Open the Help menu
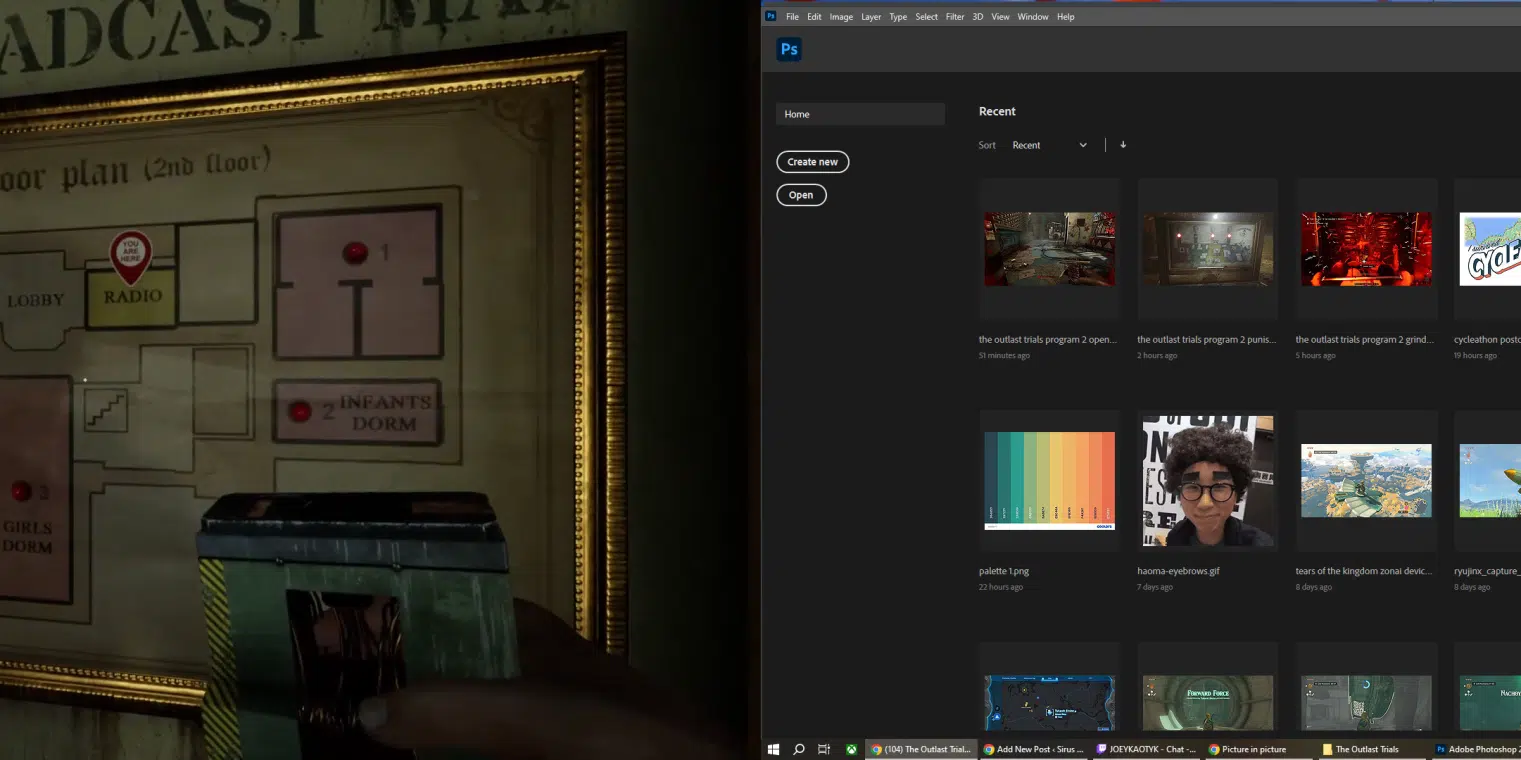This screenshot has width=1521, height=760. [x=1065, y=17]
